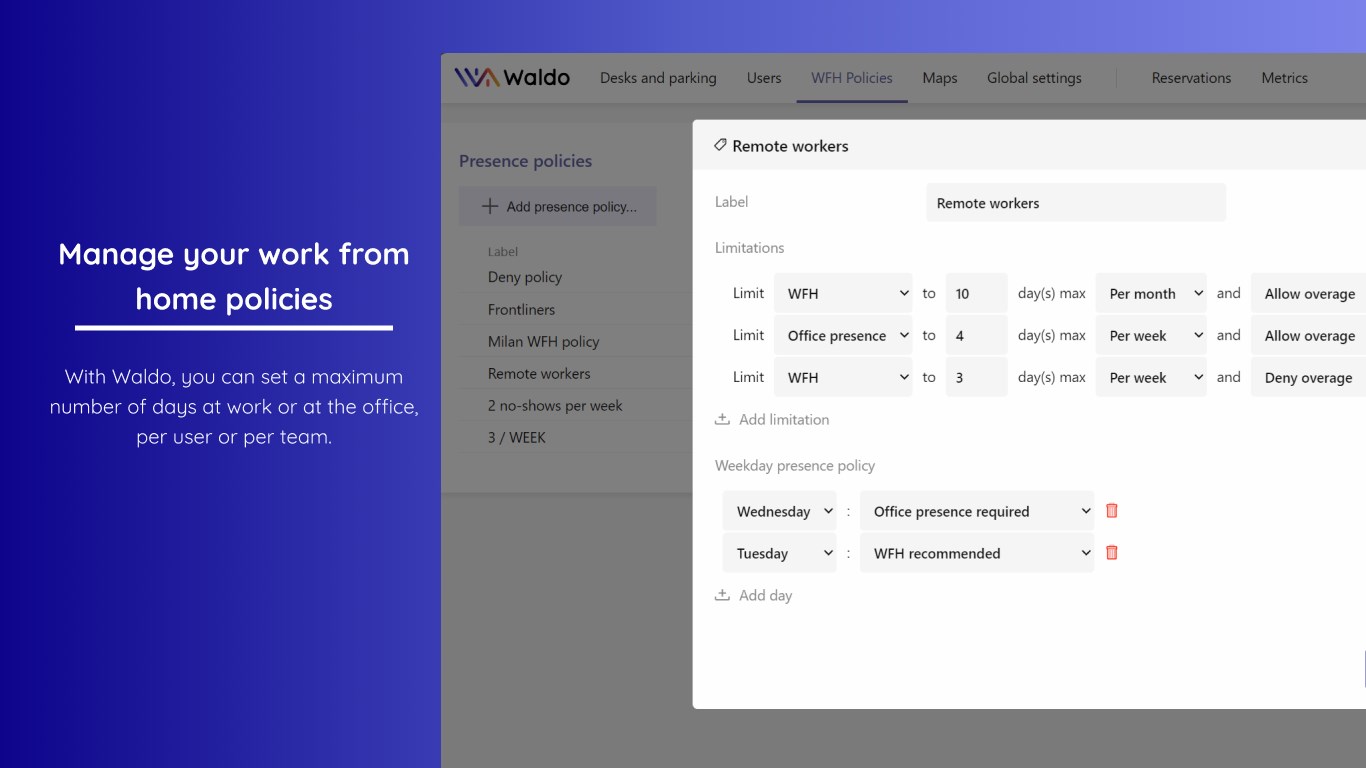This screenshot has width=1366, height=768.
Task: Select the Milan WFH policy entry
Action: [x=544, y=342]
